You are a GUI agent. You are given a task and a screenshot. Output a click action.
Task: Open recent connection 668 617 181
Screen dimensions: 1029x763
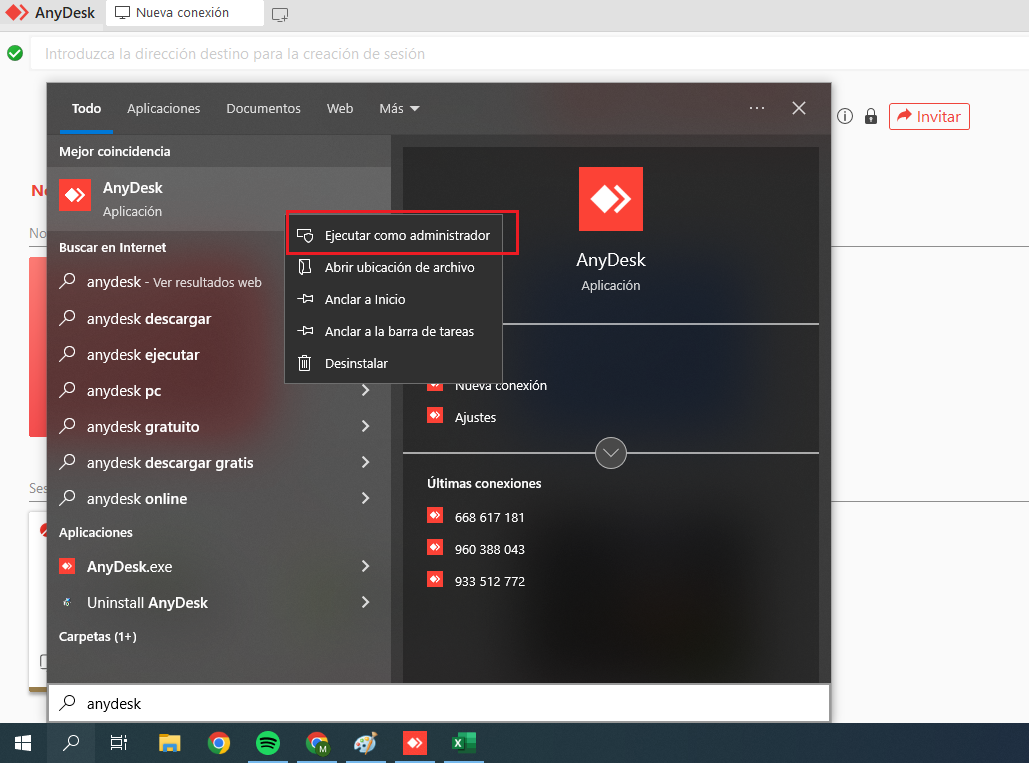[x=489, y=517]
